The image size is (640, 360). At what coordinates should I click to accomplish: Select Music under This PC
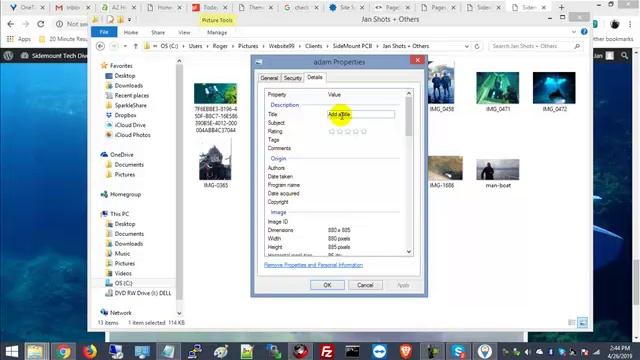tap(122, 253)
